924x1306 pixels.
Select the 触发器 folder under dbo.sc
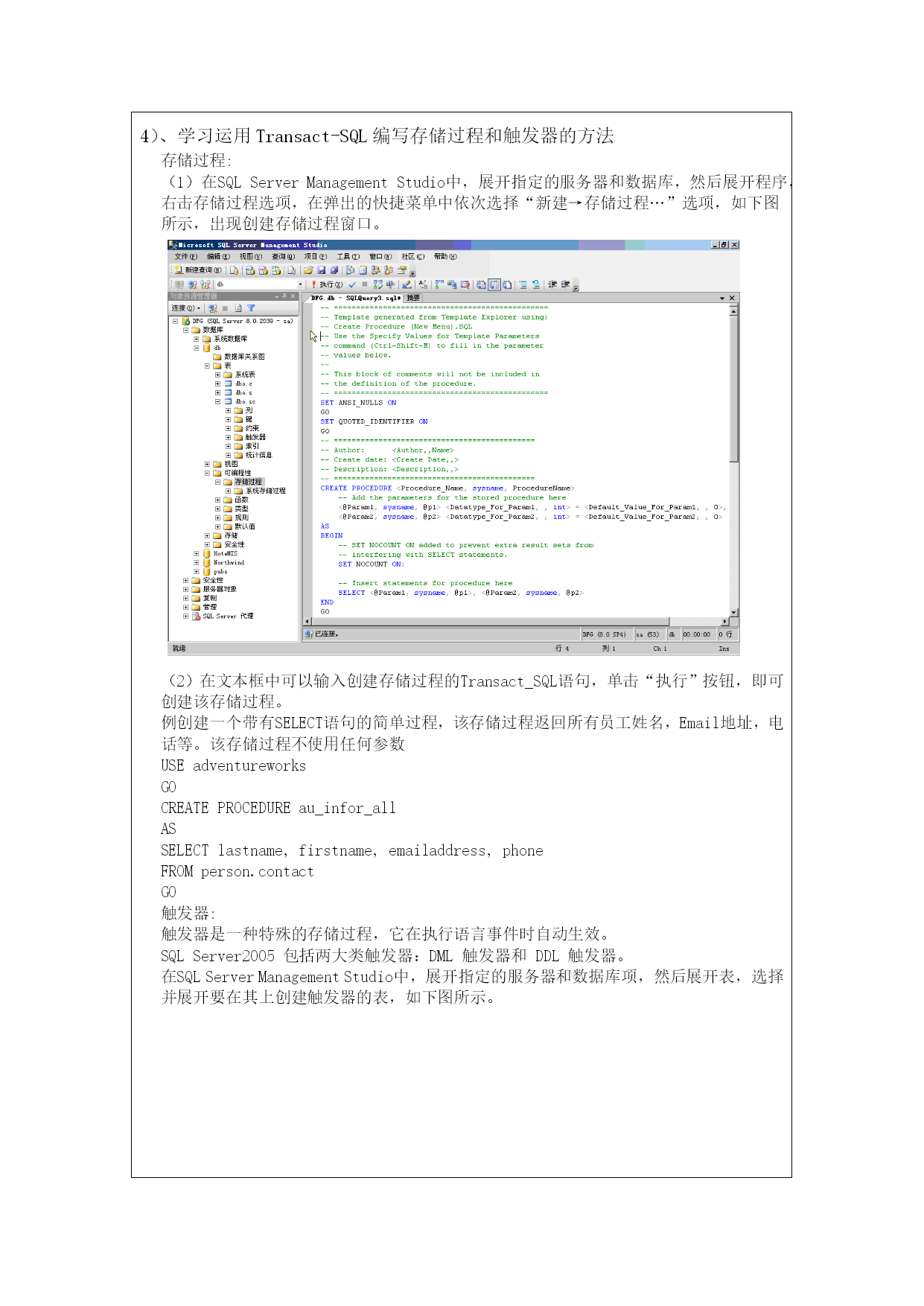point(255,437)
